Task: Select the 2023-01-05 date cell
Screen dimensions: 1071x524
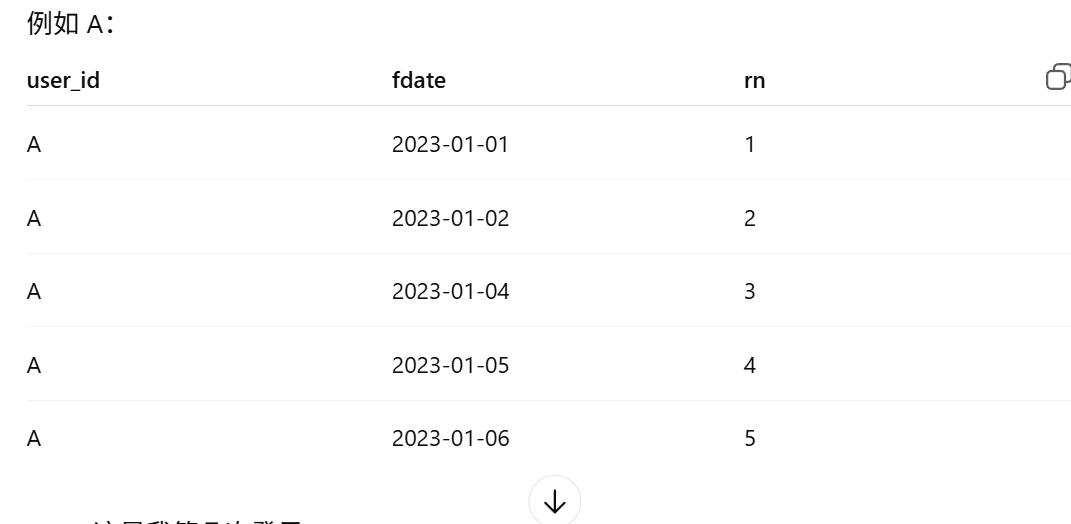Action: [x=450, y=366]
